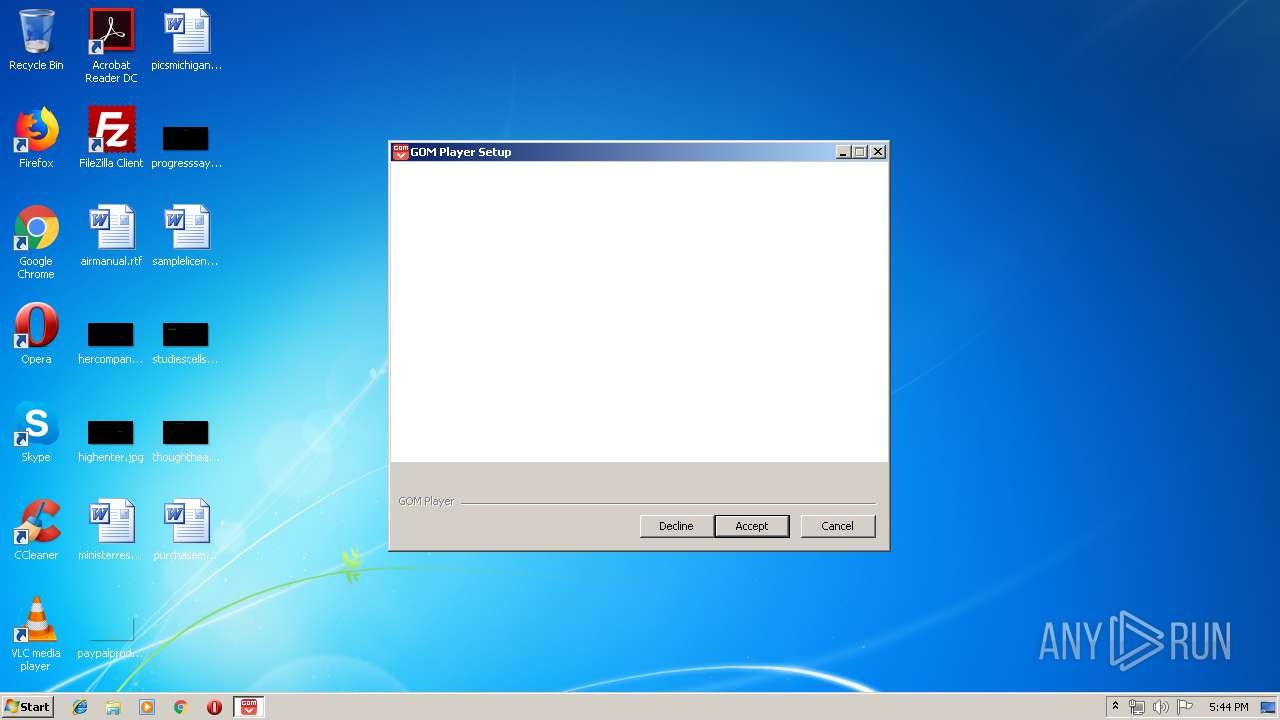This screenshot has width=1280, height=720.
Task: Close the GOM Player Setup window
Action: click(878, 152)
